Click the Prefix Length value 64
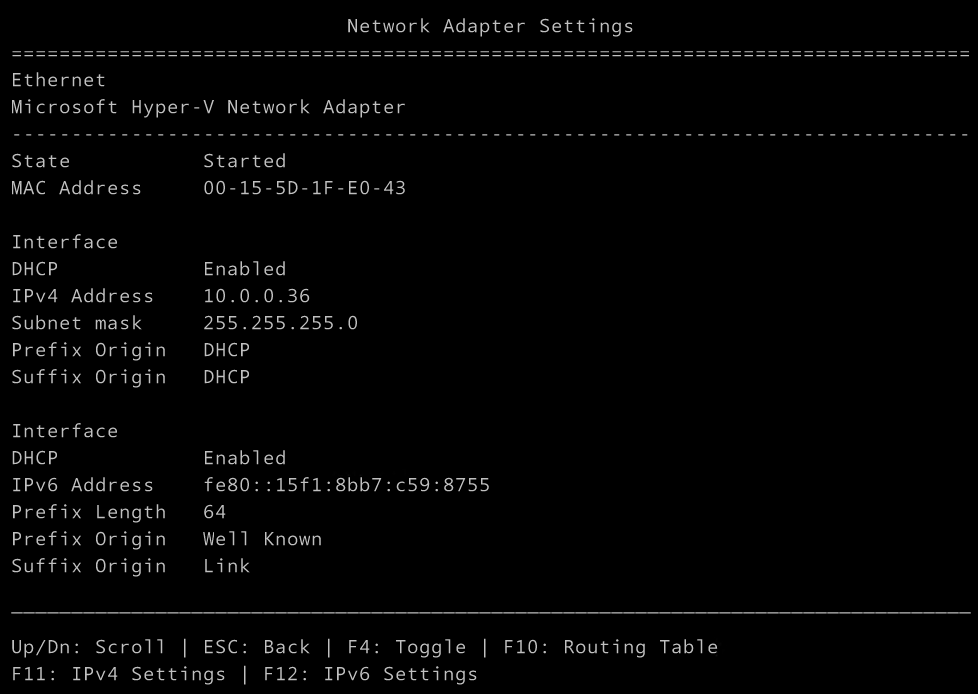This screenshot has height=694, width=978. pos(214,512)
